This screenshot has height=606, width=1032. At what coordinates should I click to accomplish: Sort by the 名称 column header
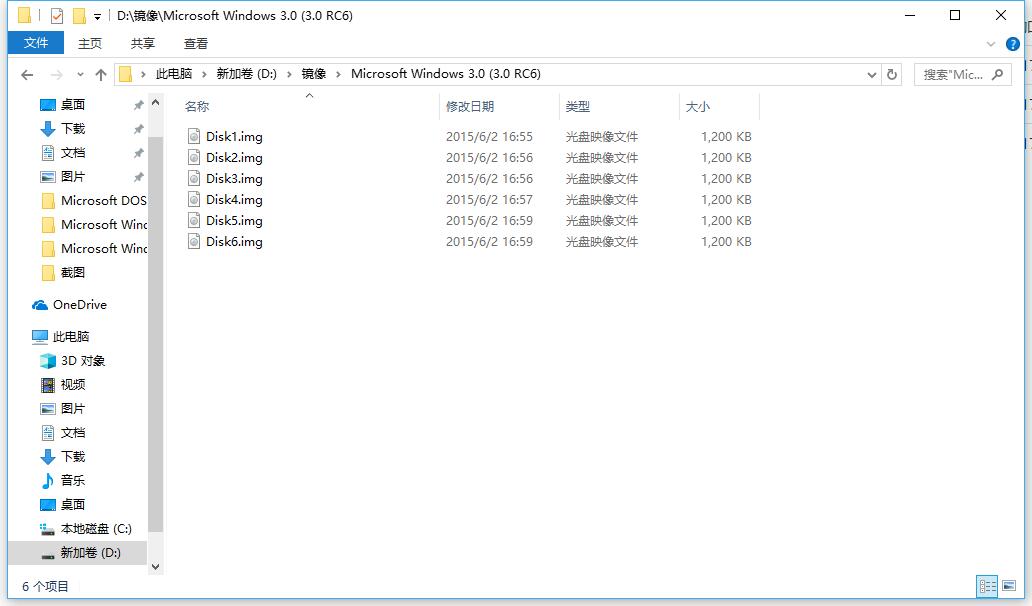197,107
